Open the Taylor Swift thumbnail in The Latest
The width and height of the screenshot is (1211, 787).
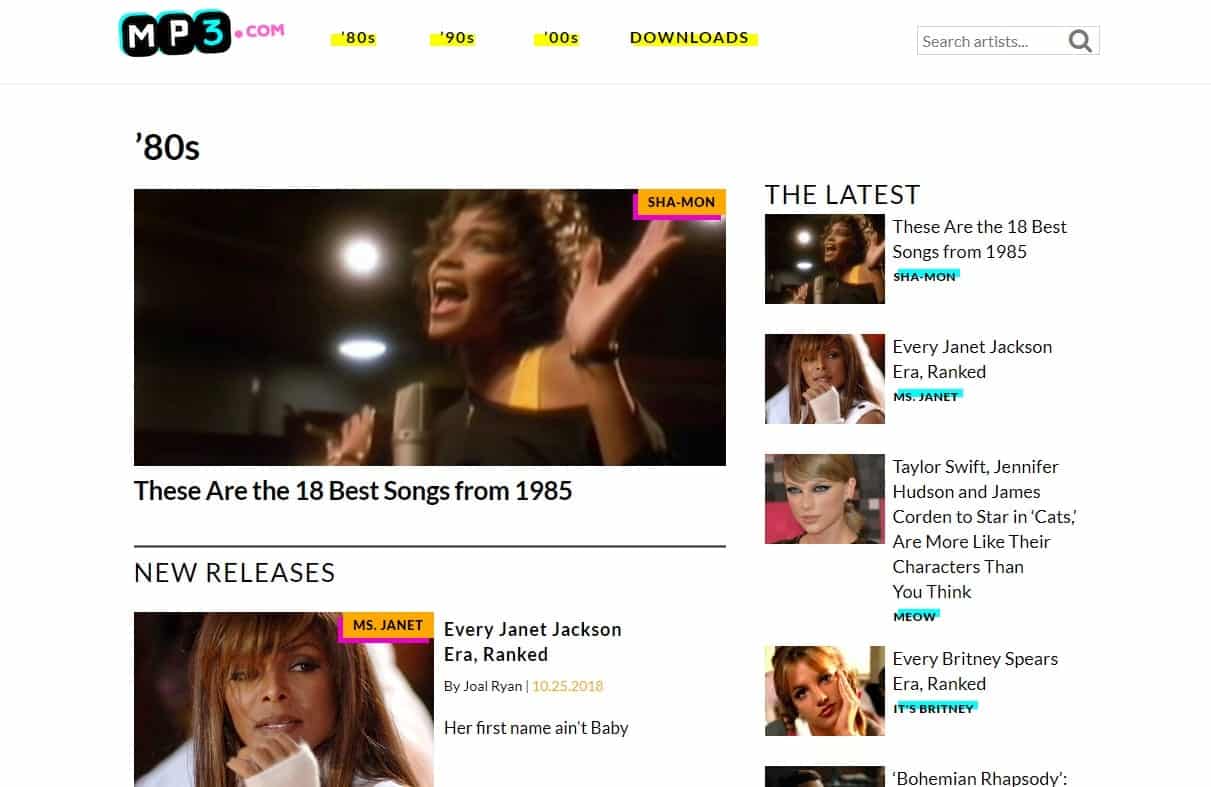click(824, 499)
